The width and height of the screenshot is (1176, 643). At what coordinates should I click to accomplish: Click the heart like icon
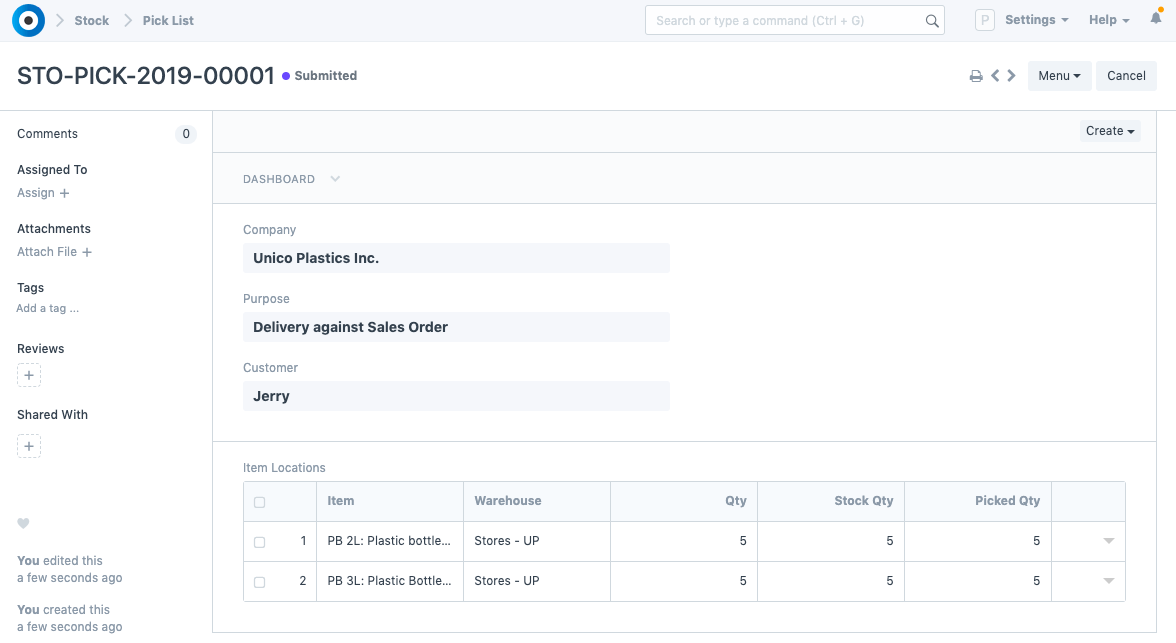(x=24, y=524)
